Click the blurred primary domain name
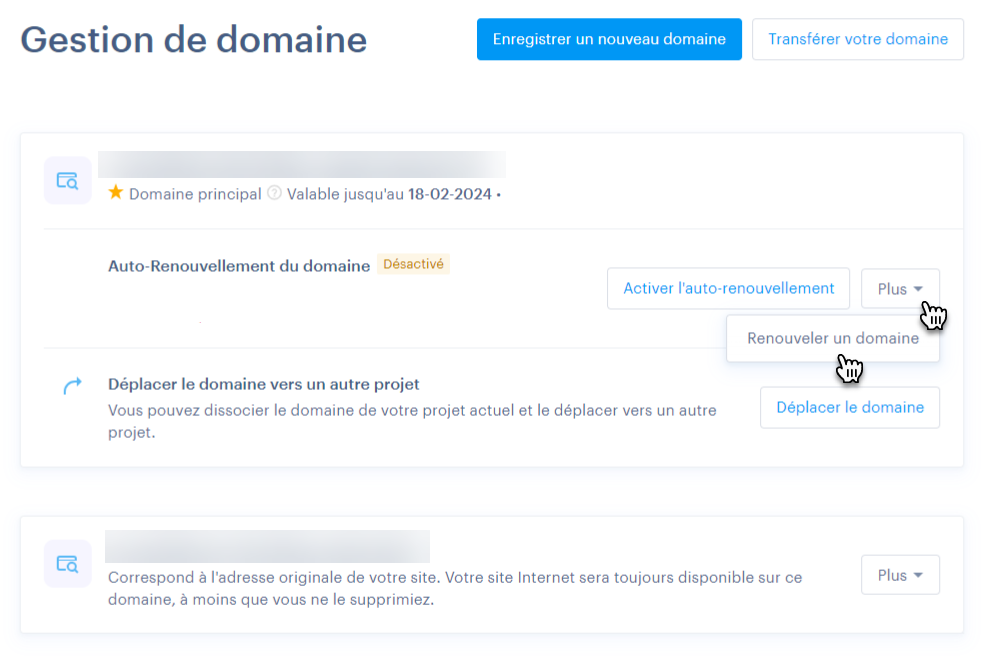 301,165
